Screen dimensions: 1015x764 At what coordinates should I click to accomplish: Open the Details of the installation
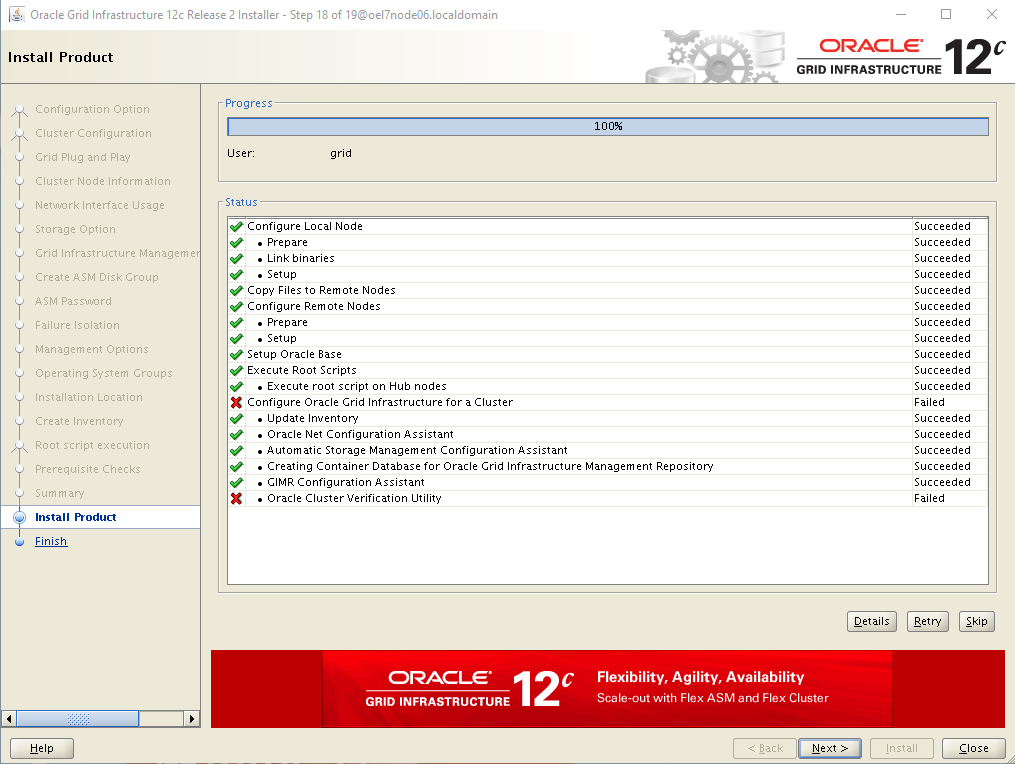point(871,621)
